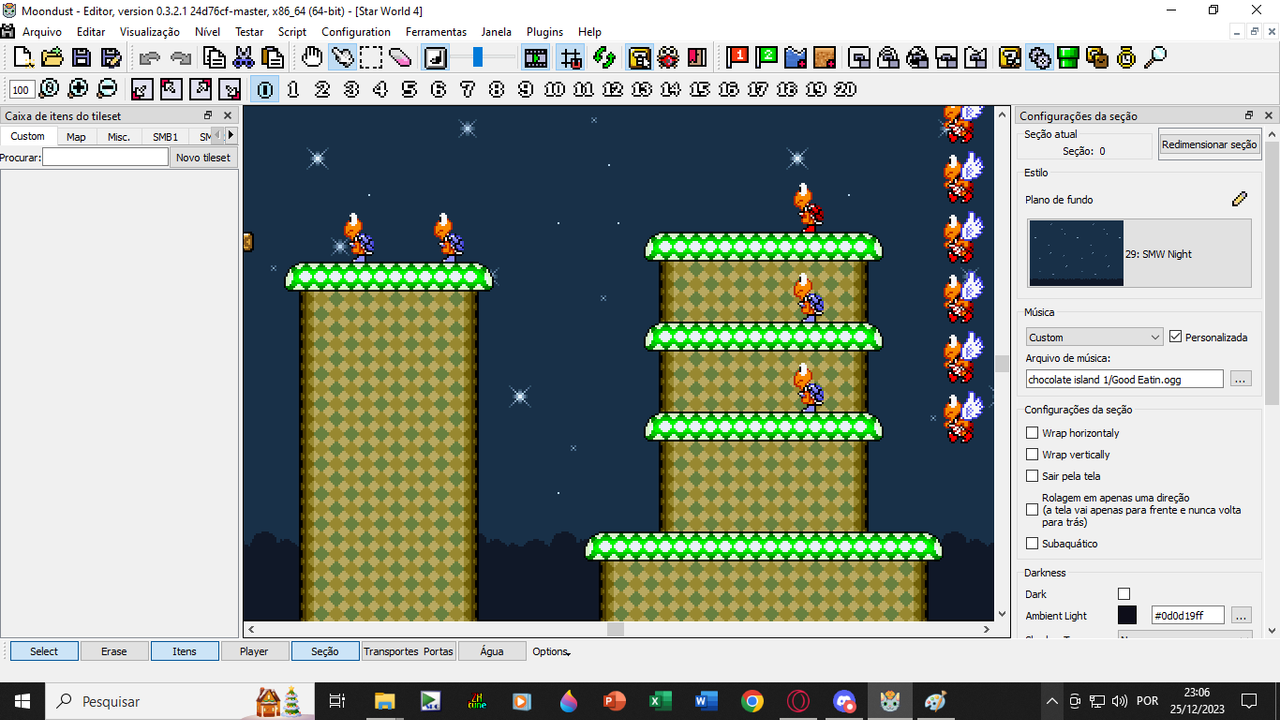Image resolution: width=1280 pixels, height=720 pixels.
Task: Reset zoom with the R magnifier
Action: point(49,89)
